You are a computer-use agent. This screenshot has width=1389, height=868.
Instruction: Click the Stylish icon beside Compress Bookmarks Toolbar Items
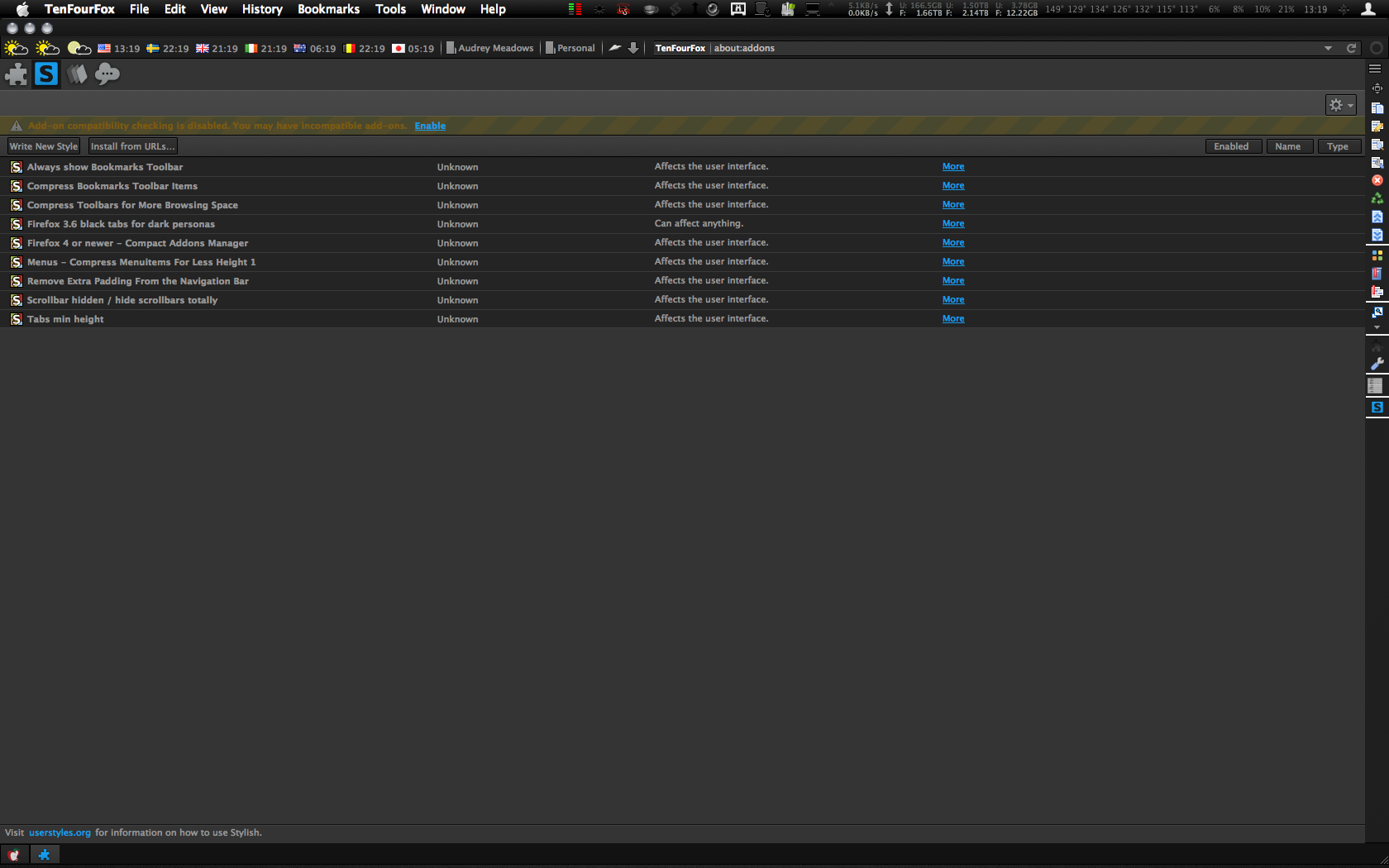17,186
